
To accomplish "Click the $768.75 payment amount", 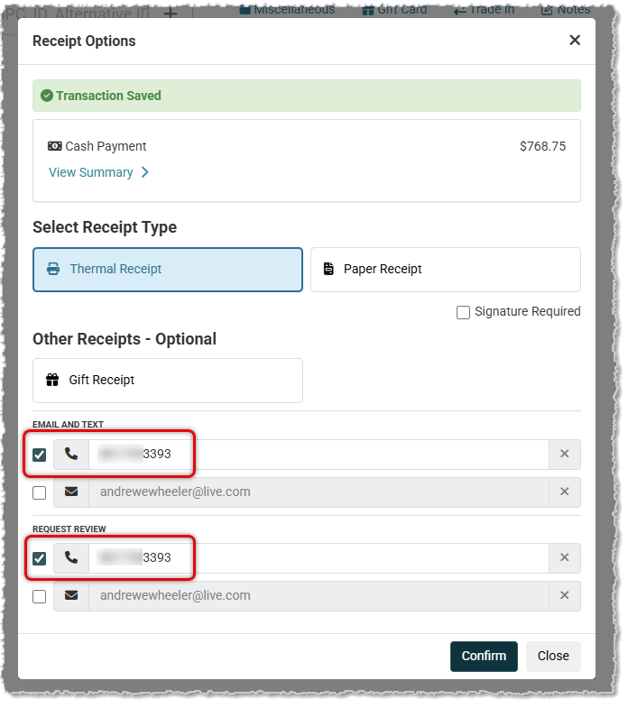I will click(x=542, y=146).
